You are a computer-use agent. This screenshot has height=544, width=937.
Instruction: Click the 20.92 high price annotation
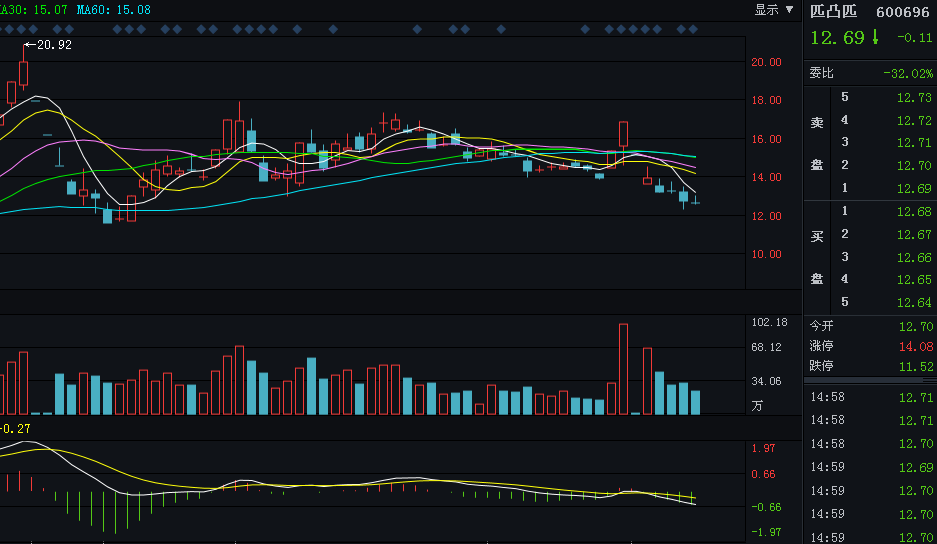coord(48,45)
